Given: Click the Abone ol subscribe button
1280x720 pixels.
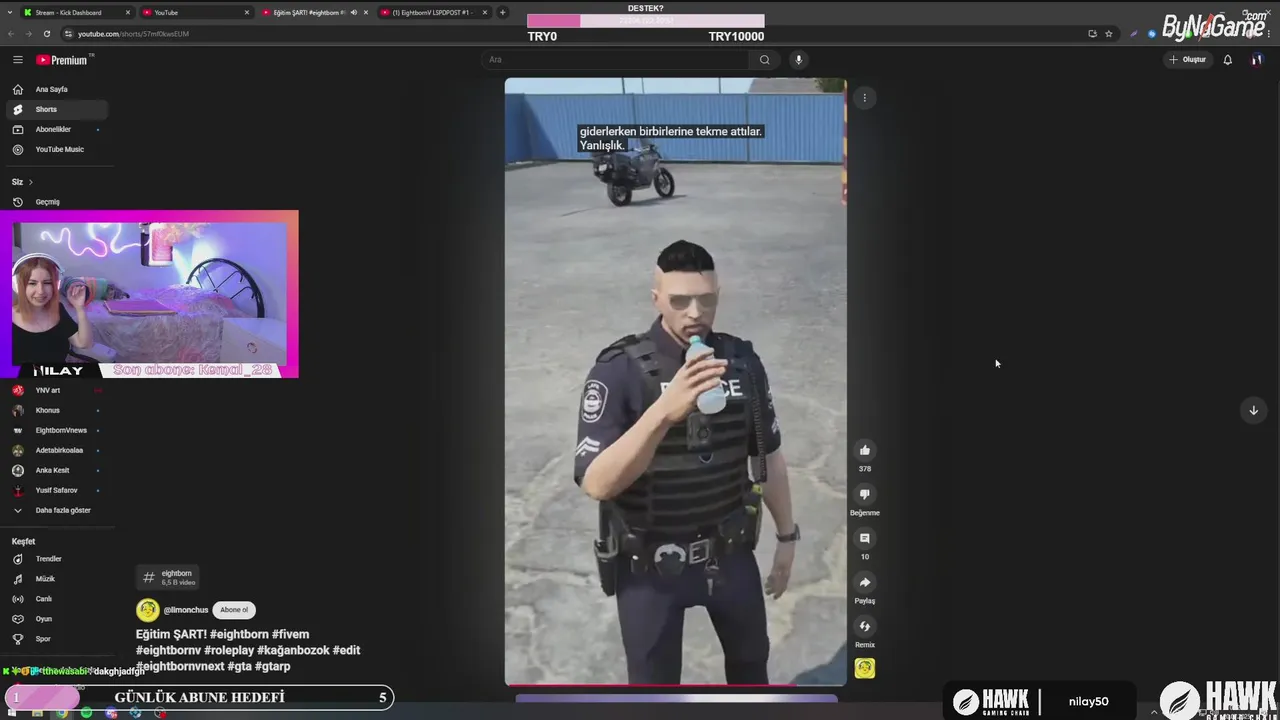Looking at the screenshot, I should pyautogui.click(x=234, y=610).
